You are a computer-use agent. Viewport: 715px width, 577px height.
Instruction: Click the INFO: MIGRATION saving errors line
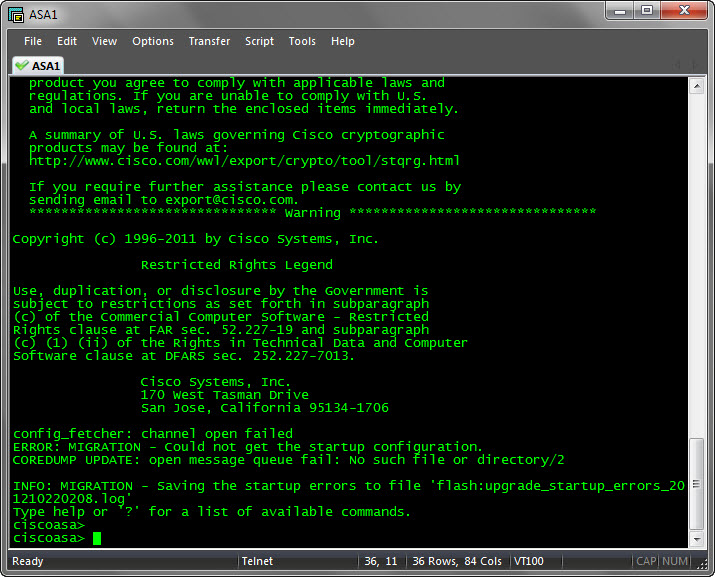click(348, 492)
